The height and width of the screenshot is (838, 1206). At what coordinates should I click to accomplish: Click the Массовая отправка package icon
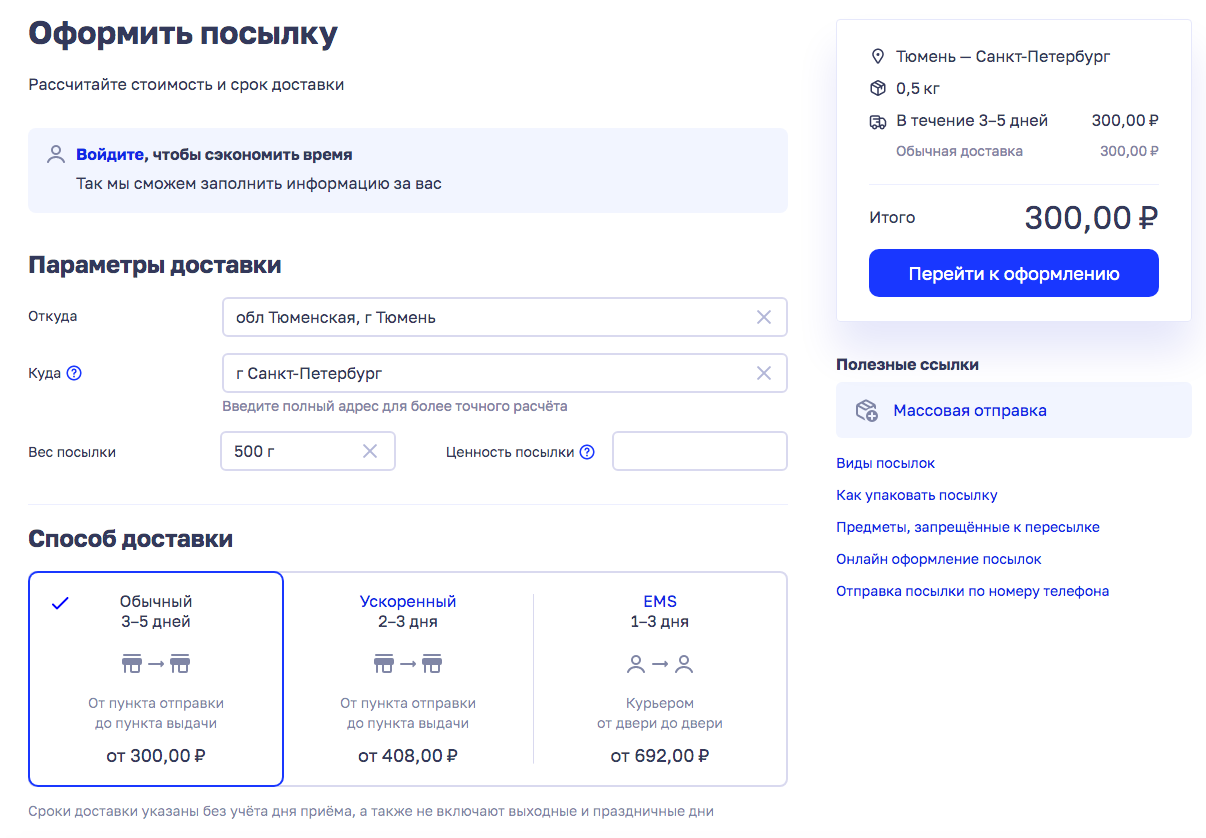(x=866, y=411)
